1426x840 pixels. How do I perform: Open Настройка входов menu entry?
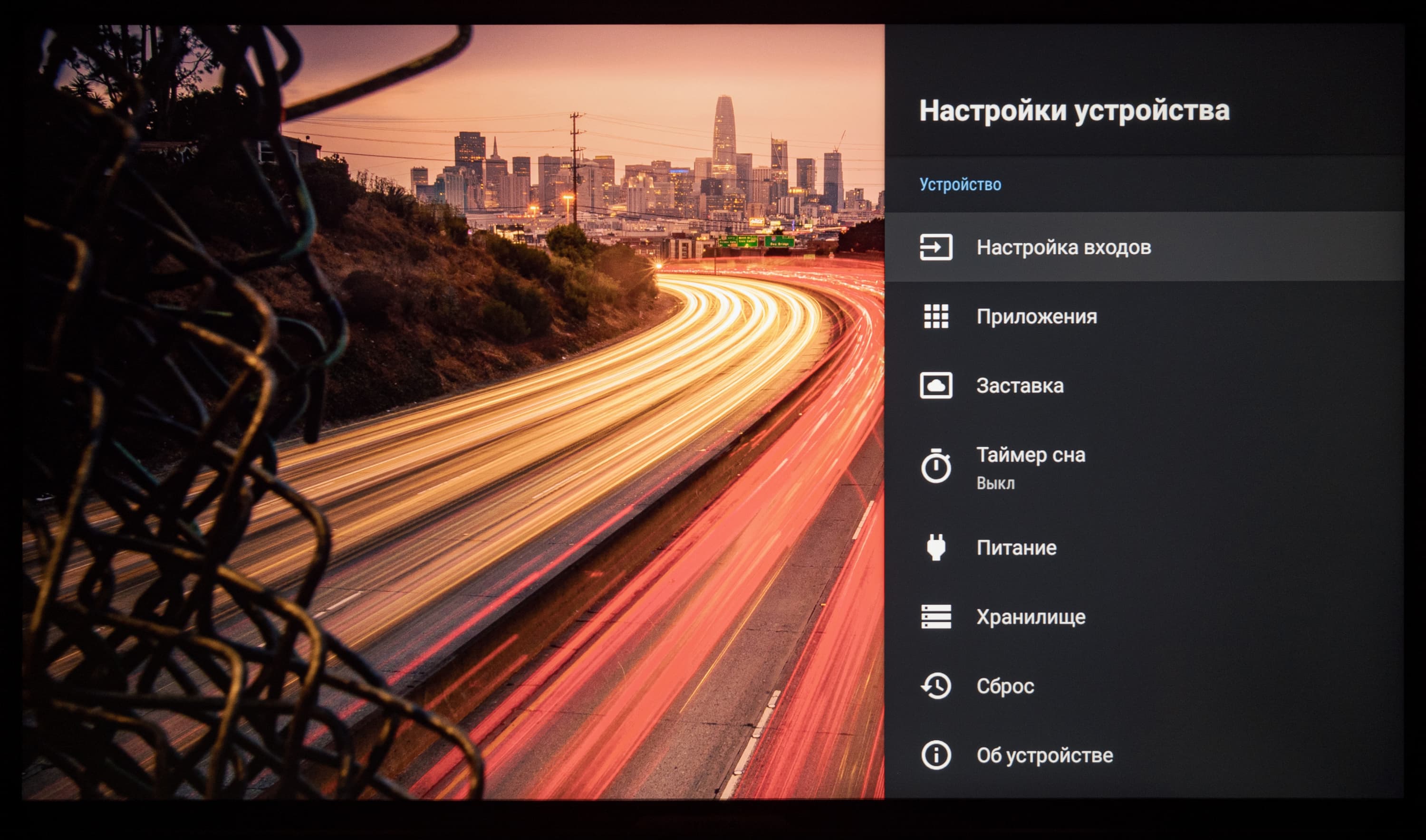(1063, 248)
